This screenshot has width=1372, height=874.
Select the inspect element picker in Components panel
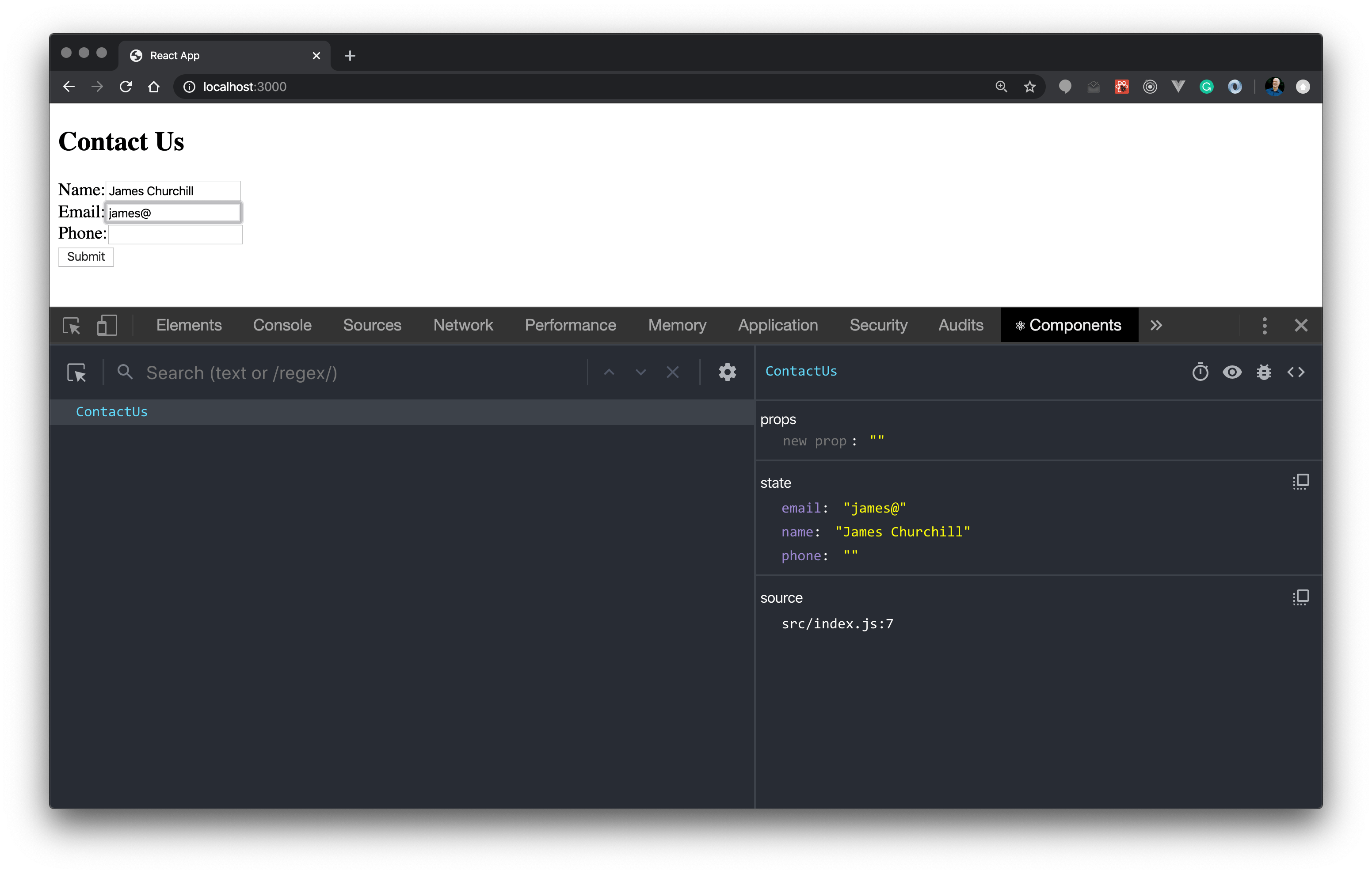tap(77, 372)
